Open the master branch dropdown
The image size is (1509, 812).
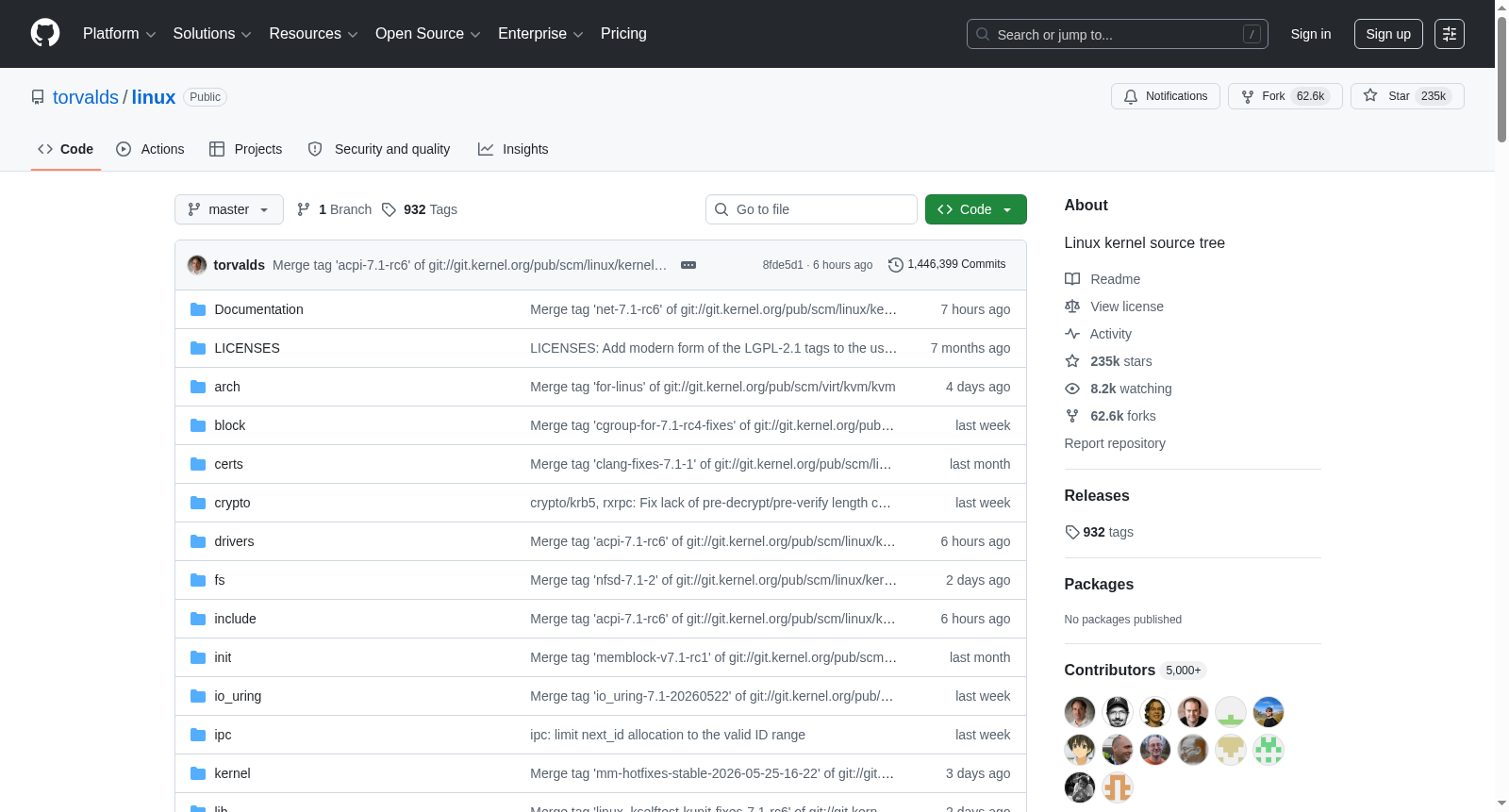click(229, 209)
